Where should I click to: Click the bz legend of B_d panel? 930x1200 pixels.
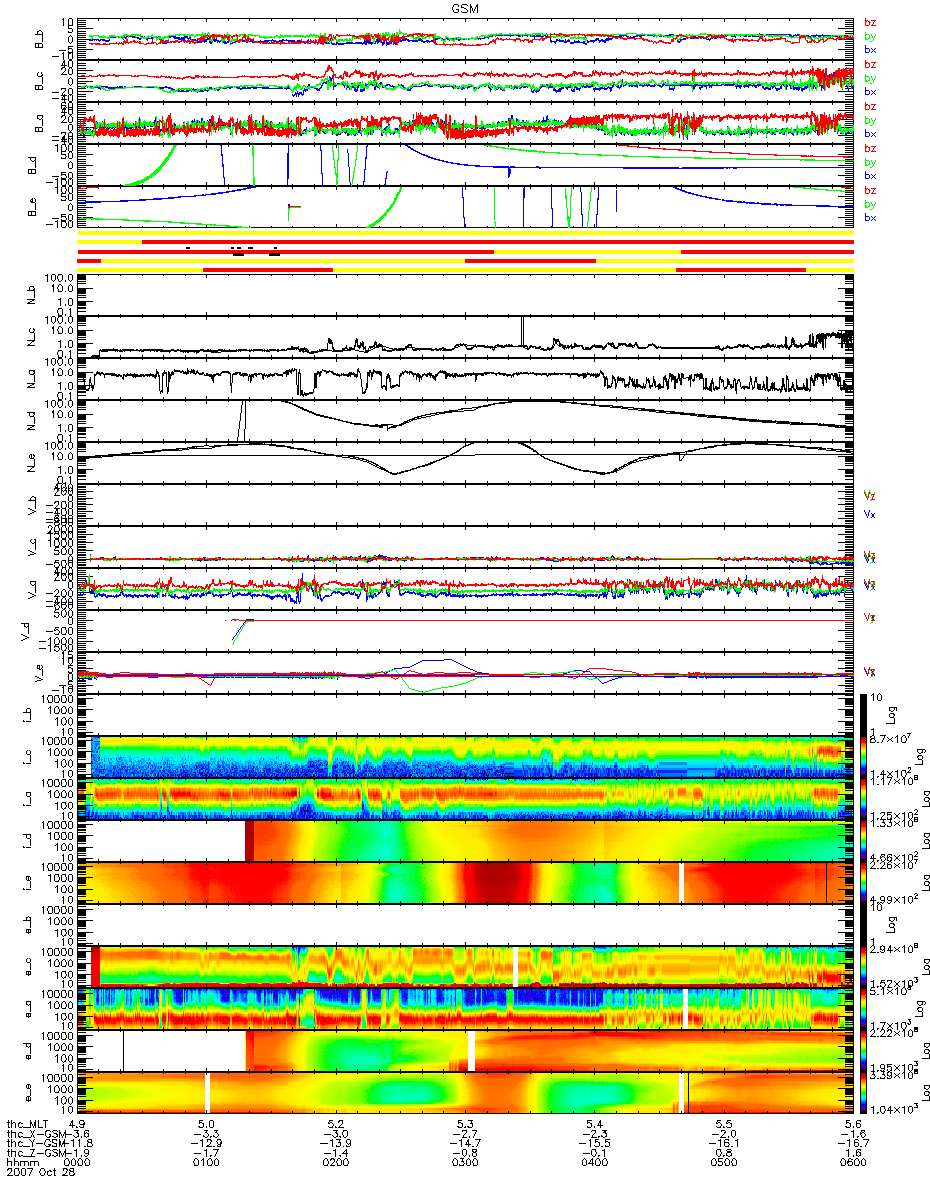tap(869, 148)
